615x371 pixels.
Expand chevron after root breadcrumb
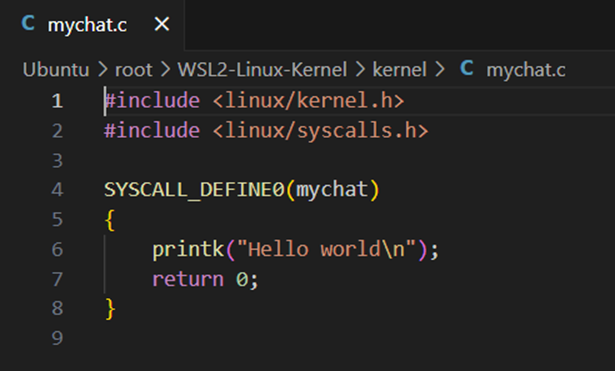[166, 70]
